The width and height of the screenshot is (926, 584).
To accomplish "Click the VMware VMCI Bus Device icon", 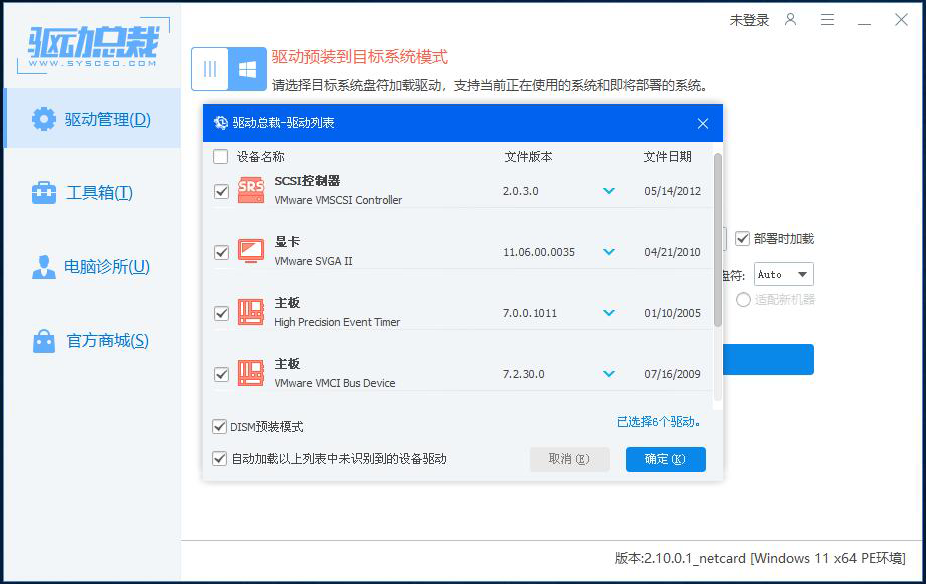I will (x=250, y=373).
